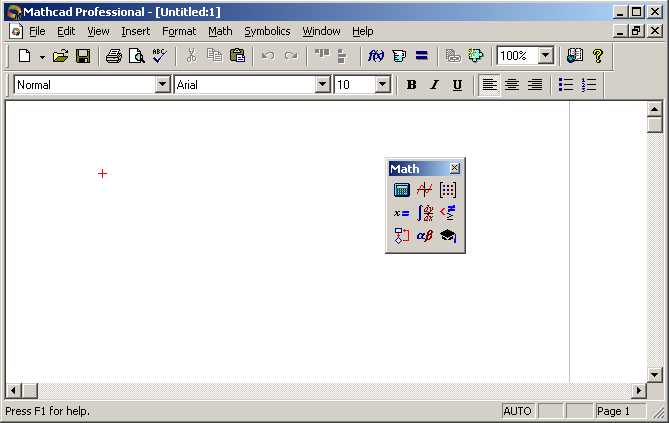Create a new worksheet with New icon
The image size is (669, 423).
(x=25, y=56)
